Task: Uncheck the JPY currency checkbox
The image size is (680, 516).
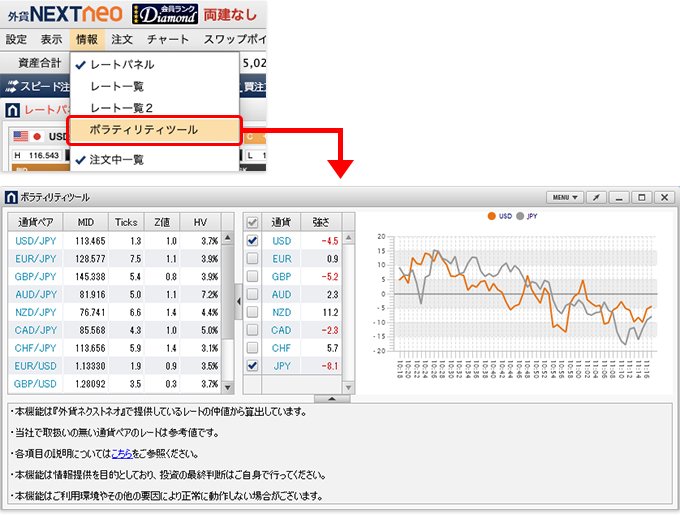Action: 253,366
